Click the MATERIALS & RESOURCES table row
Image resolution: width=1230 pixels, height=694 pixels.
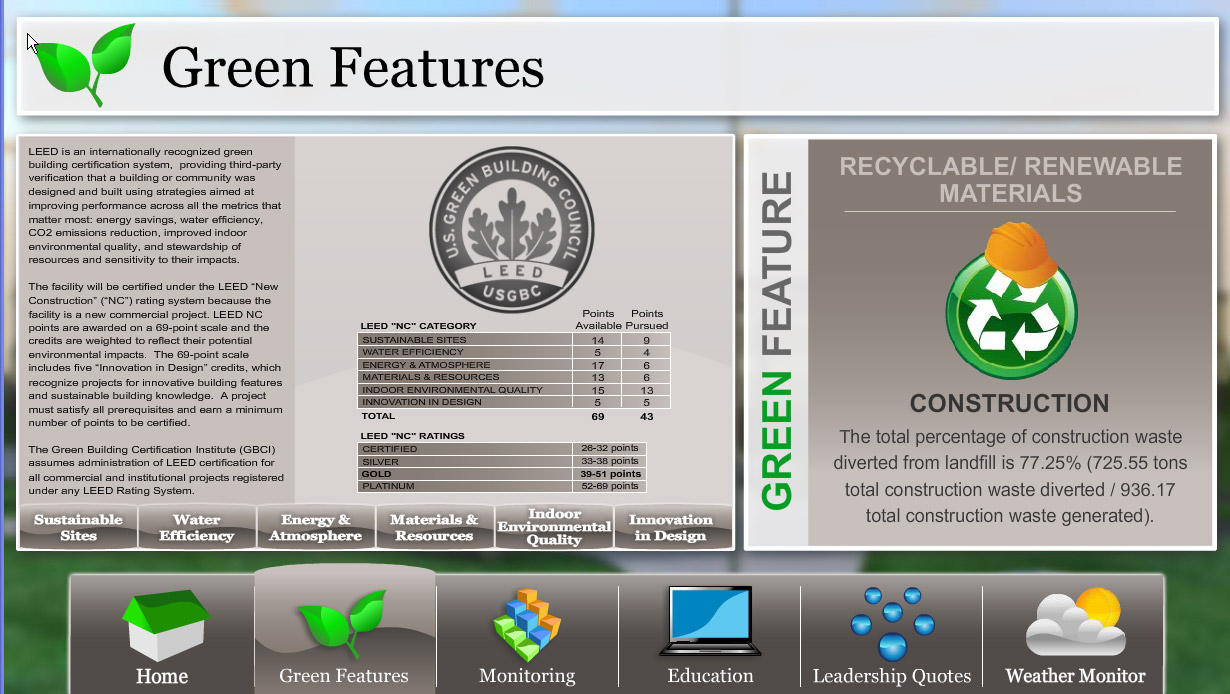[x=514, y=377]
